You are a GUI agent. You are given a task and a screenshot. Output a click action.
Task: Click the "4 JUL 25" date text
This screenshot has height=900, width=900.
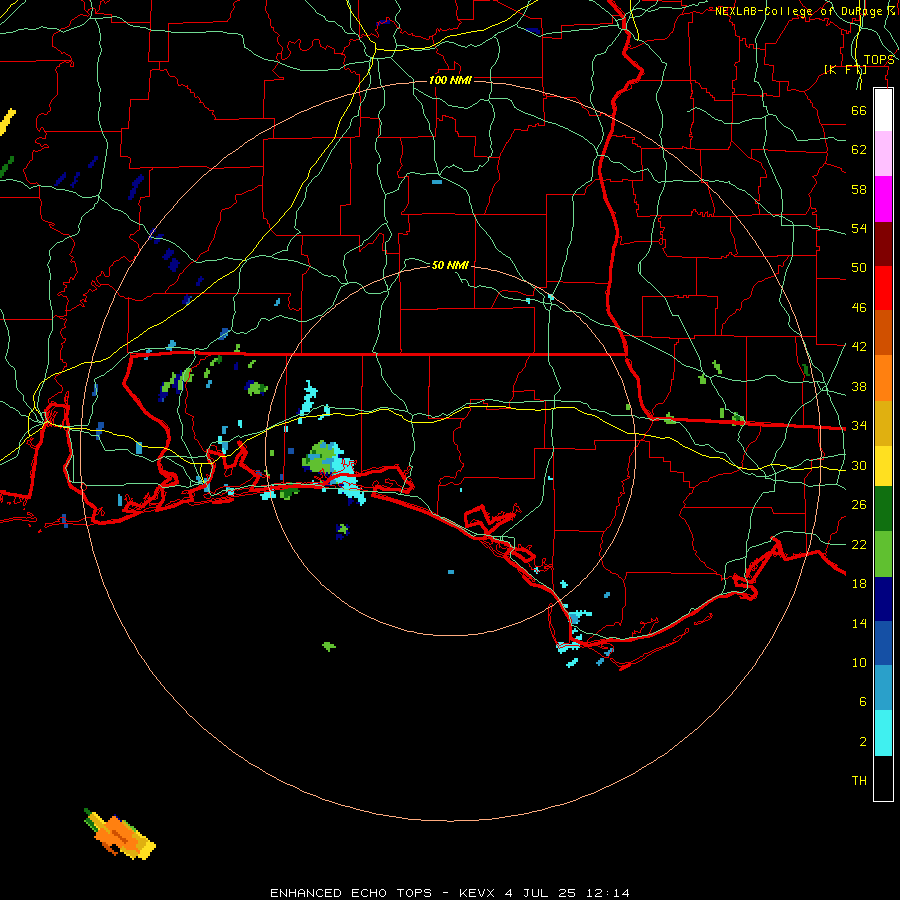540,893
